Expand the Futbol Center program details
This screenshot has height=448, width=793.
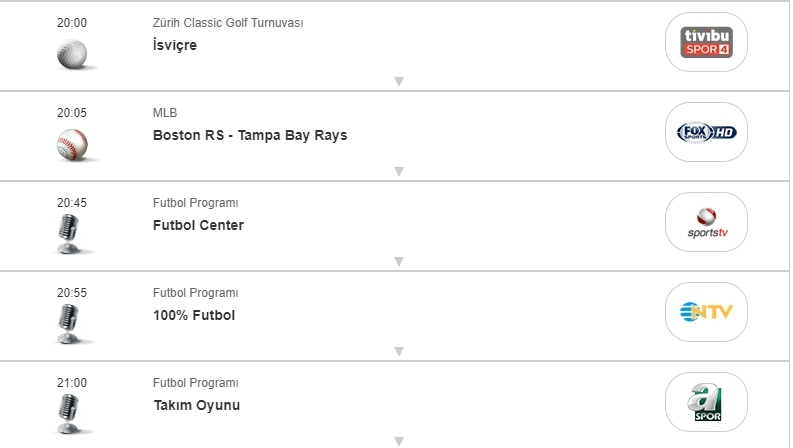398,262
